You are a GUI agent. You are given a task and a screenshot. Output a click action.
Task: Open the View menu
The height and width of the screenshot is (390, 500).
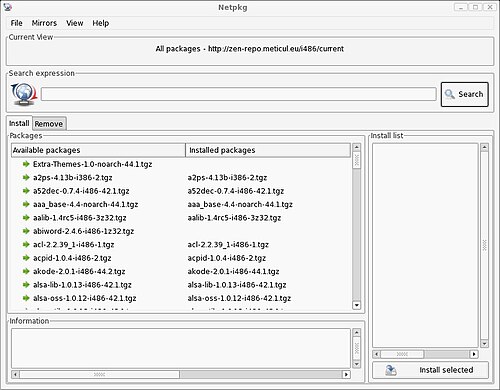pos(74,23)
